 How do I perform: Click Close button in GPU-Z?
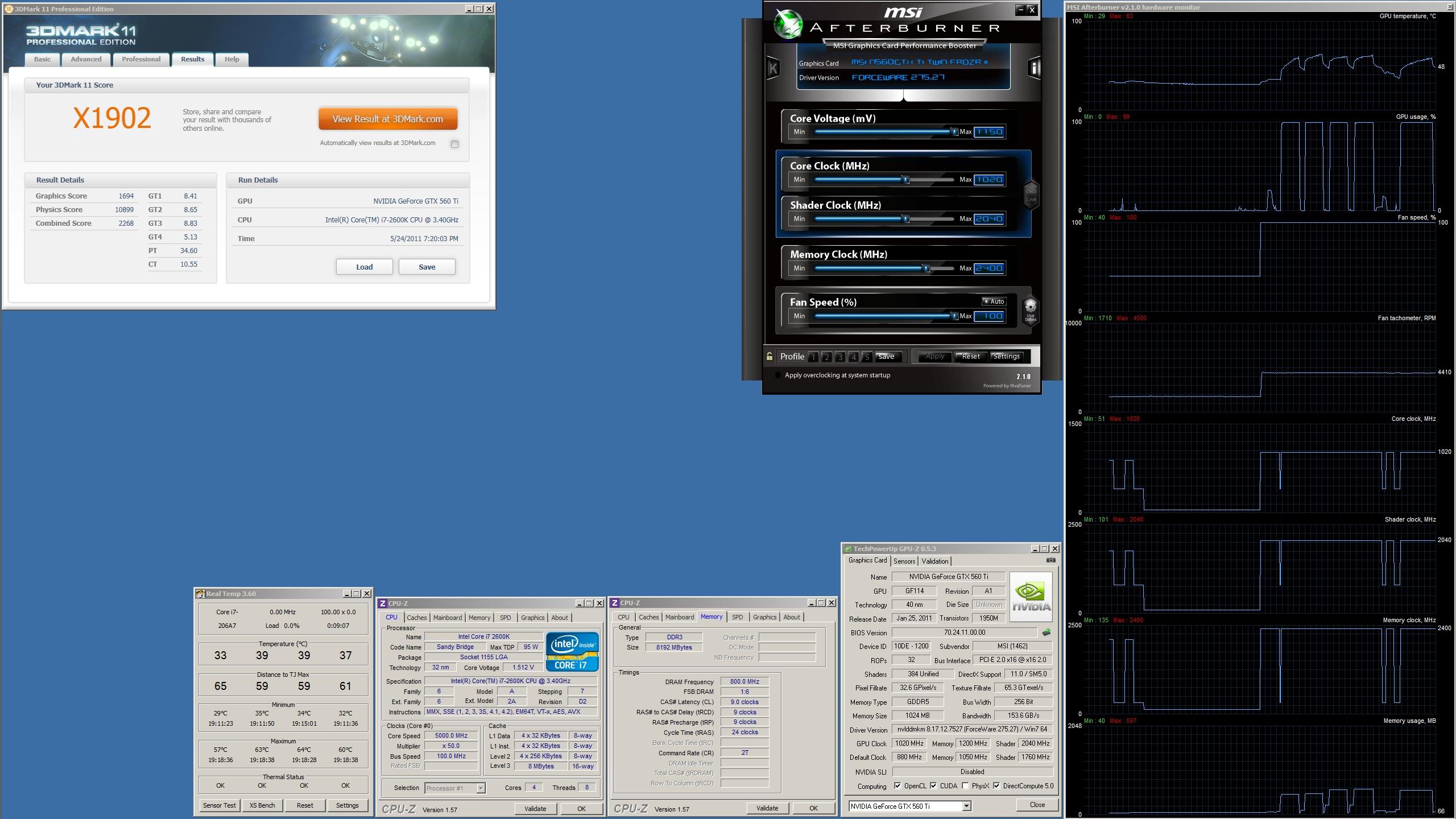tap(1037, 805)
